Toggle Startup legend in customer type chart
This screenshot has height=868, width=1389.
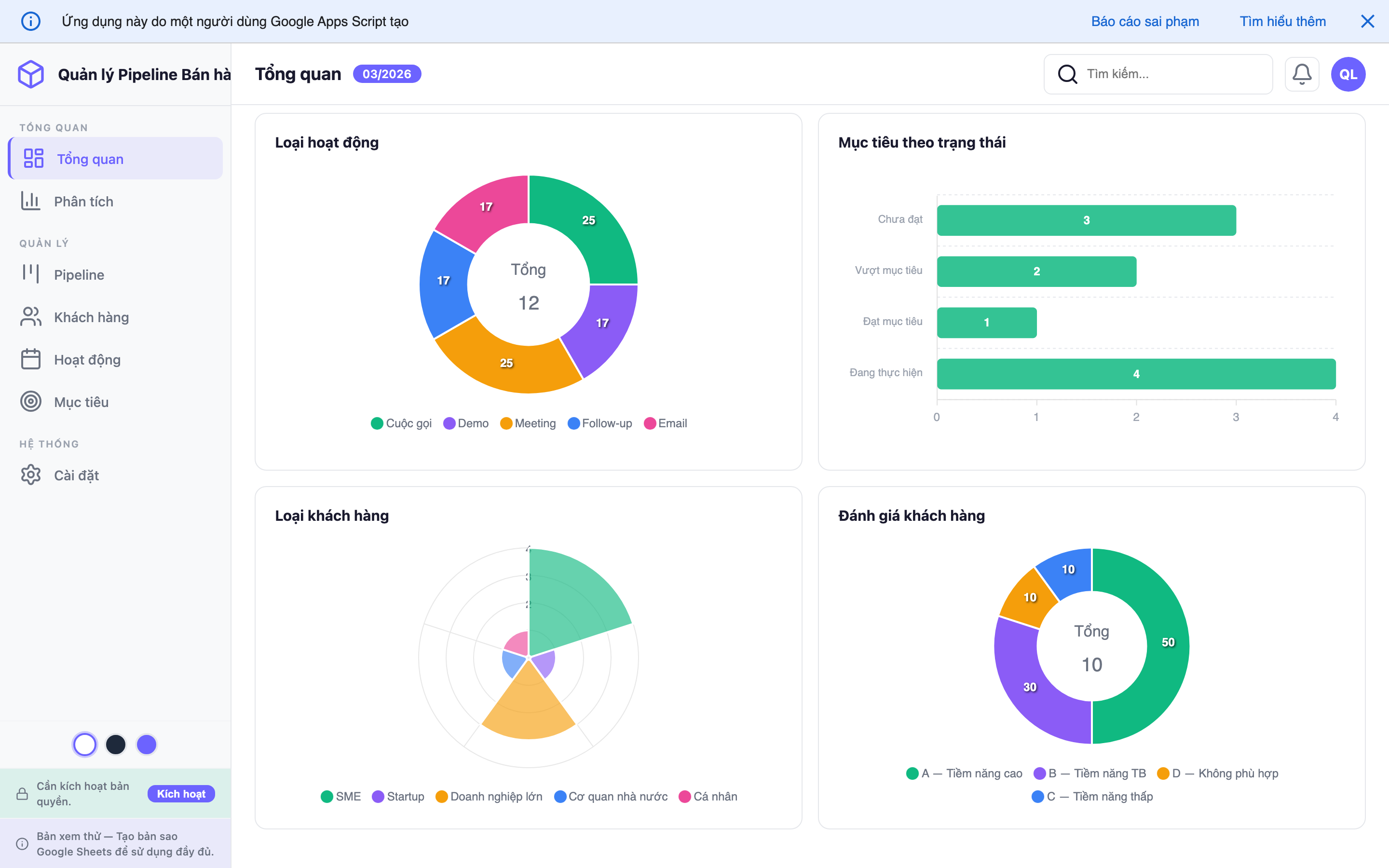398,796
